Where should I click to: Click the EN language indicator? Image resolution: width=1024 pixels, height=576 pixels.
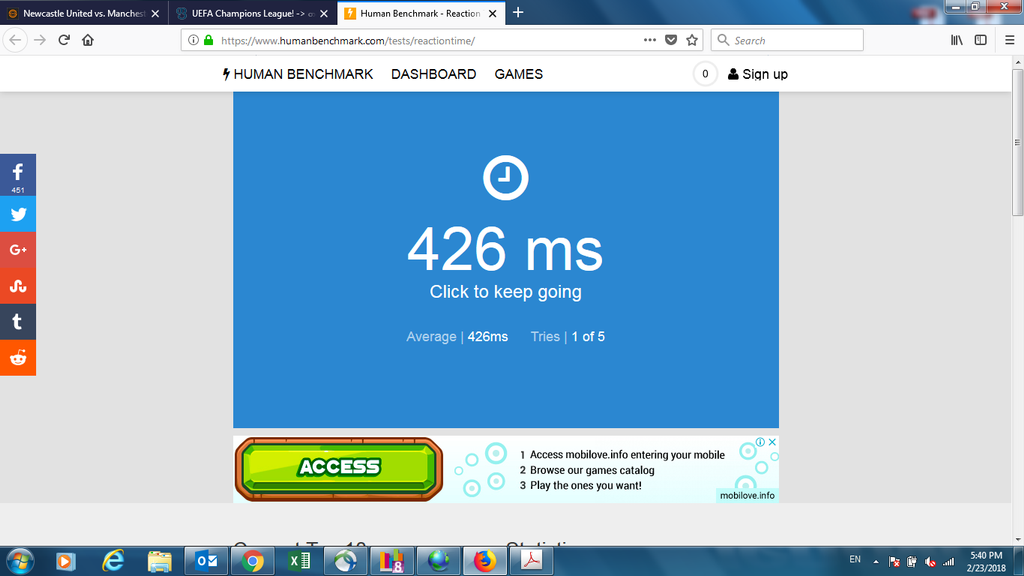pyautogui.click(x=855, y=560)
